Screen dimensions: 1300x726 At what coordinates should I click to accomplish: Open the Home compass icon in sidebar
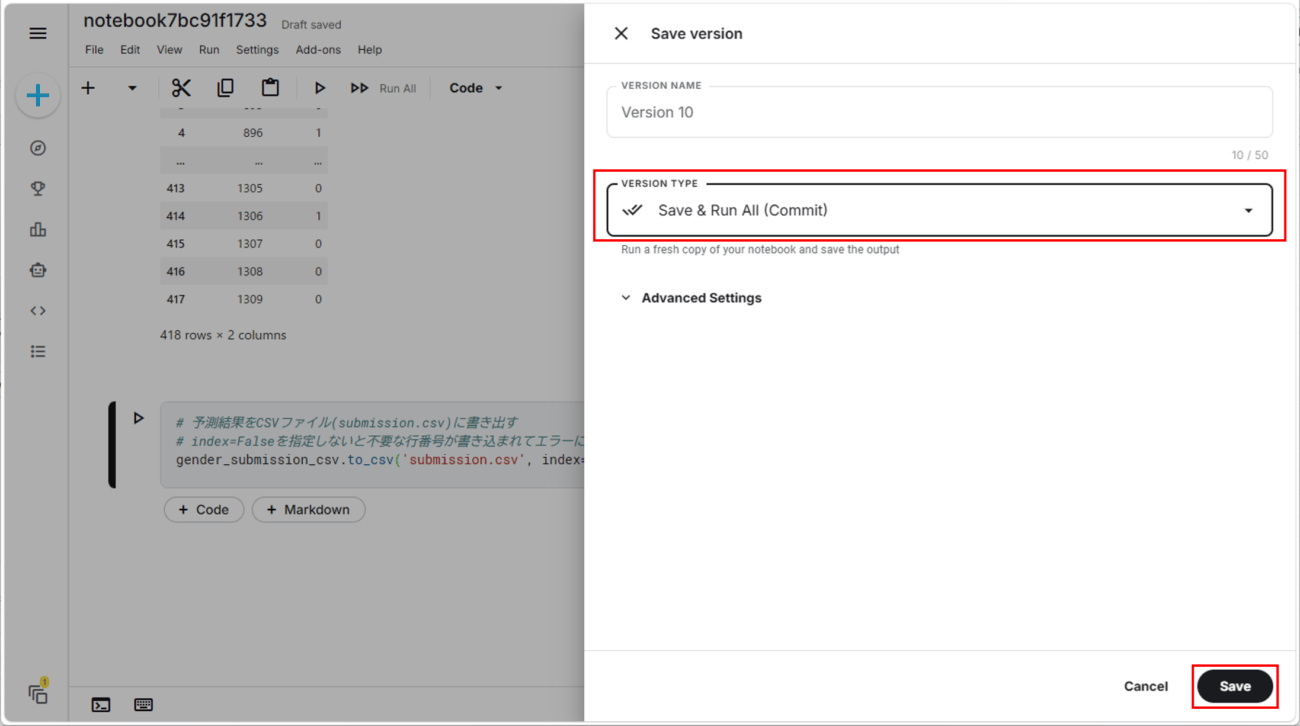tap(38, 148)
